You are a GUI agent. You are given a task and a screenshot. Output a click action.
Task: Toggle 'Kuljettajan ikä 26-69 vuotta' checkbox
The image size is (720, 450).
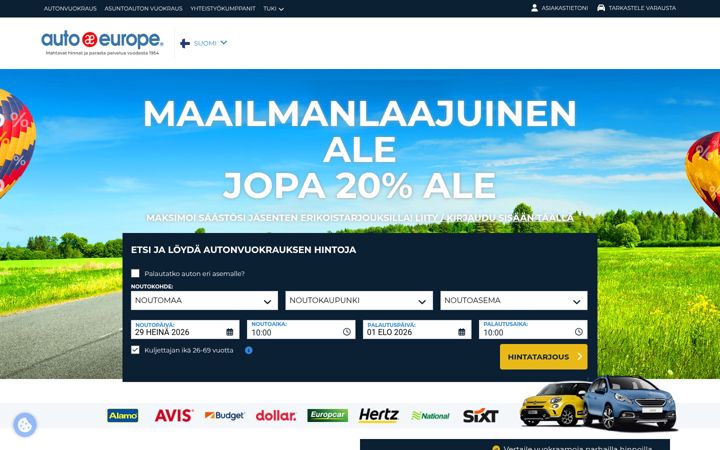pos(135,350)
